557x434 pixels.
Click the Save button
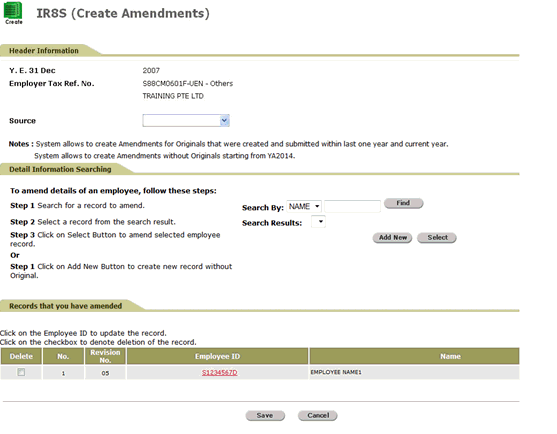pyautogui.click(x=265, y=416)
